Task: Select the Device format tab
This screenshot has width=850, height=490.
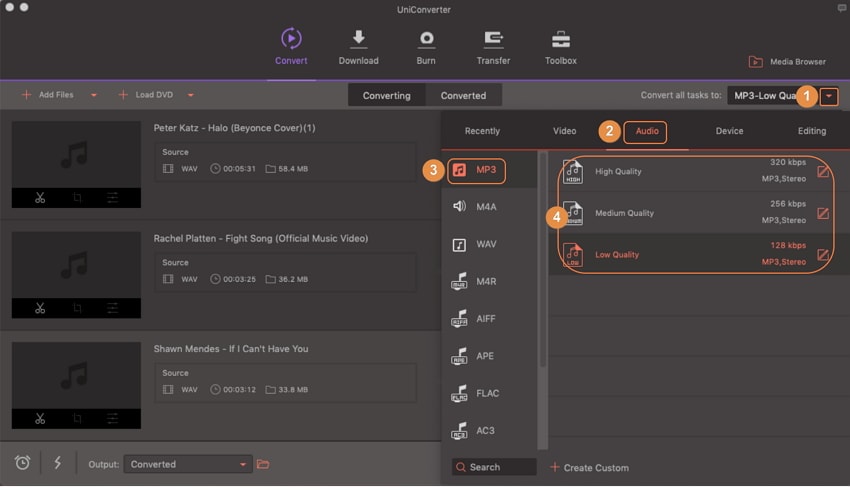Action: tap(729, 131)
